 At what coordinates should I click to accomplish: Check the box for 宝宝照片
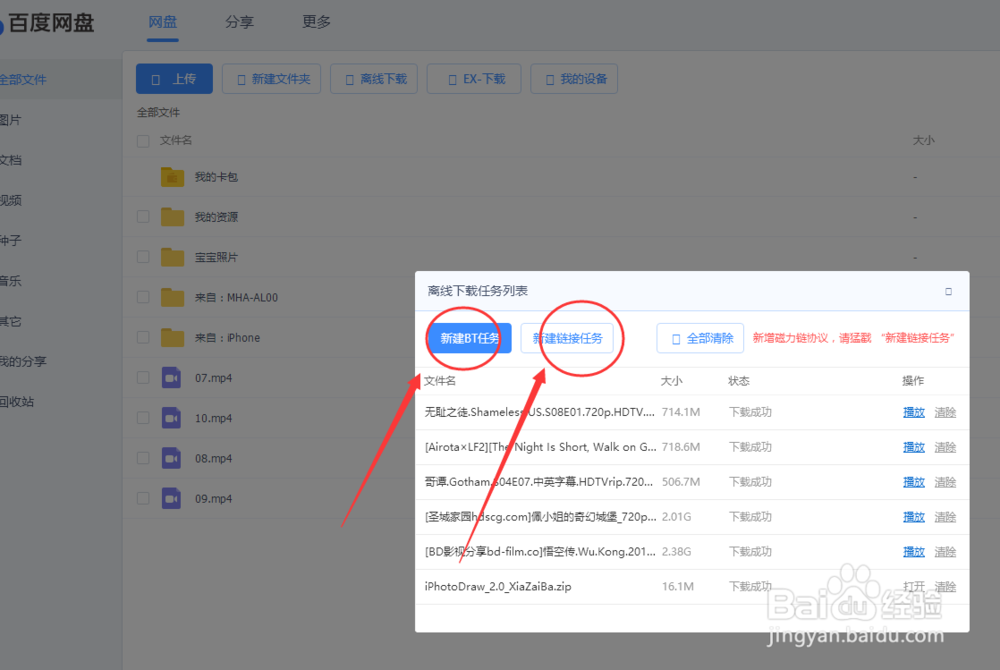[x=143, y=257]
